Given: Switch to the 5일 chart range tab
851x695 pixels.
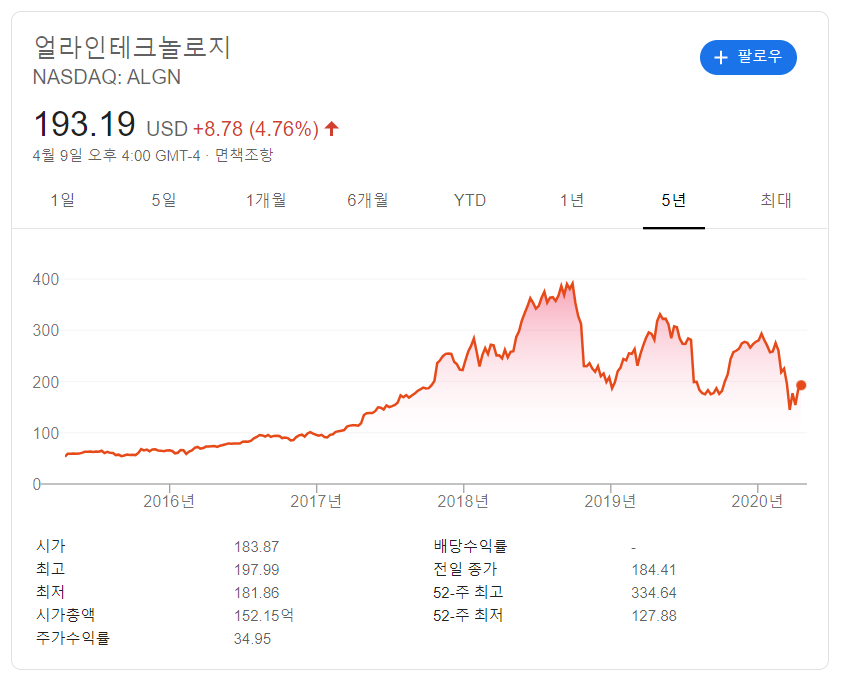Looking at the screenshot, I should pos(164,200).
